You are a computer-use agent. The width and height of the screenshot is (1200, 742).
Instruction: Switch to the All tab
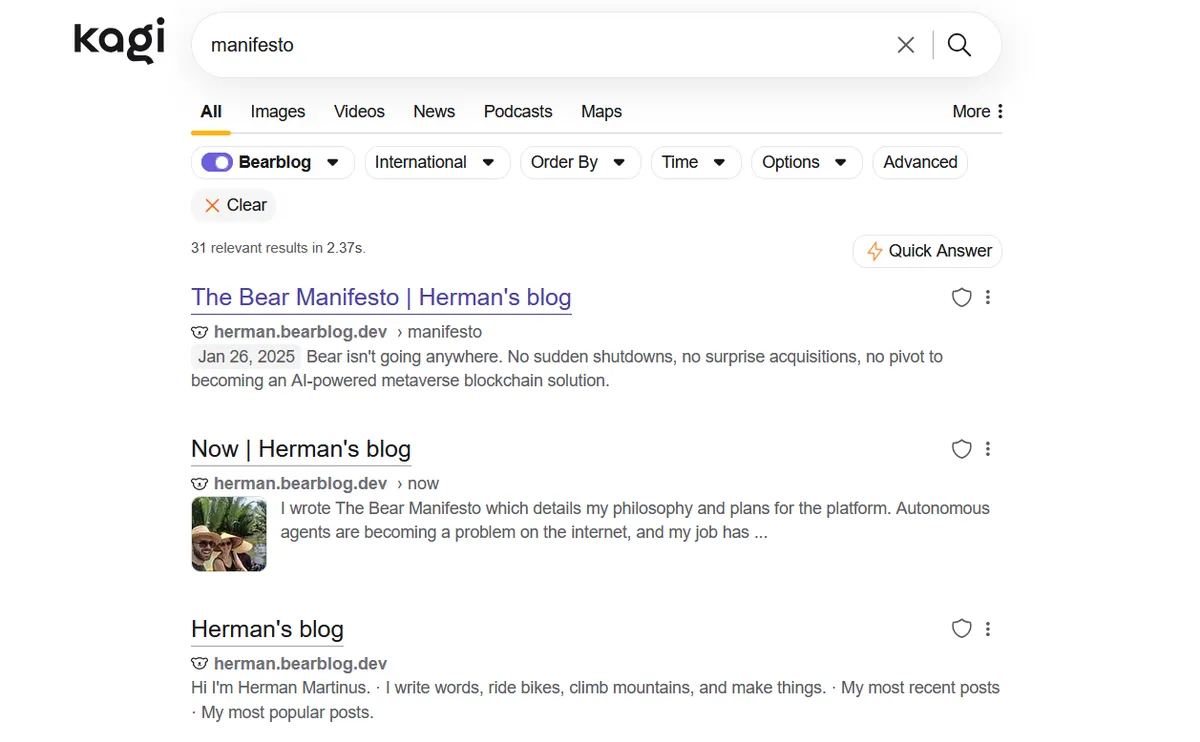(211, 112)
